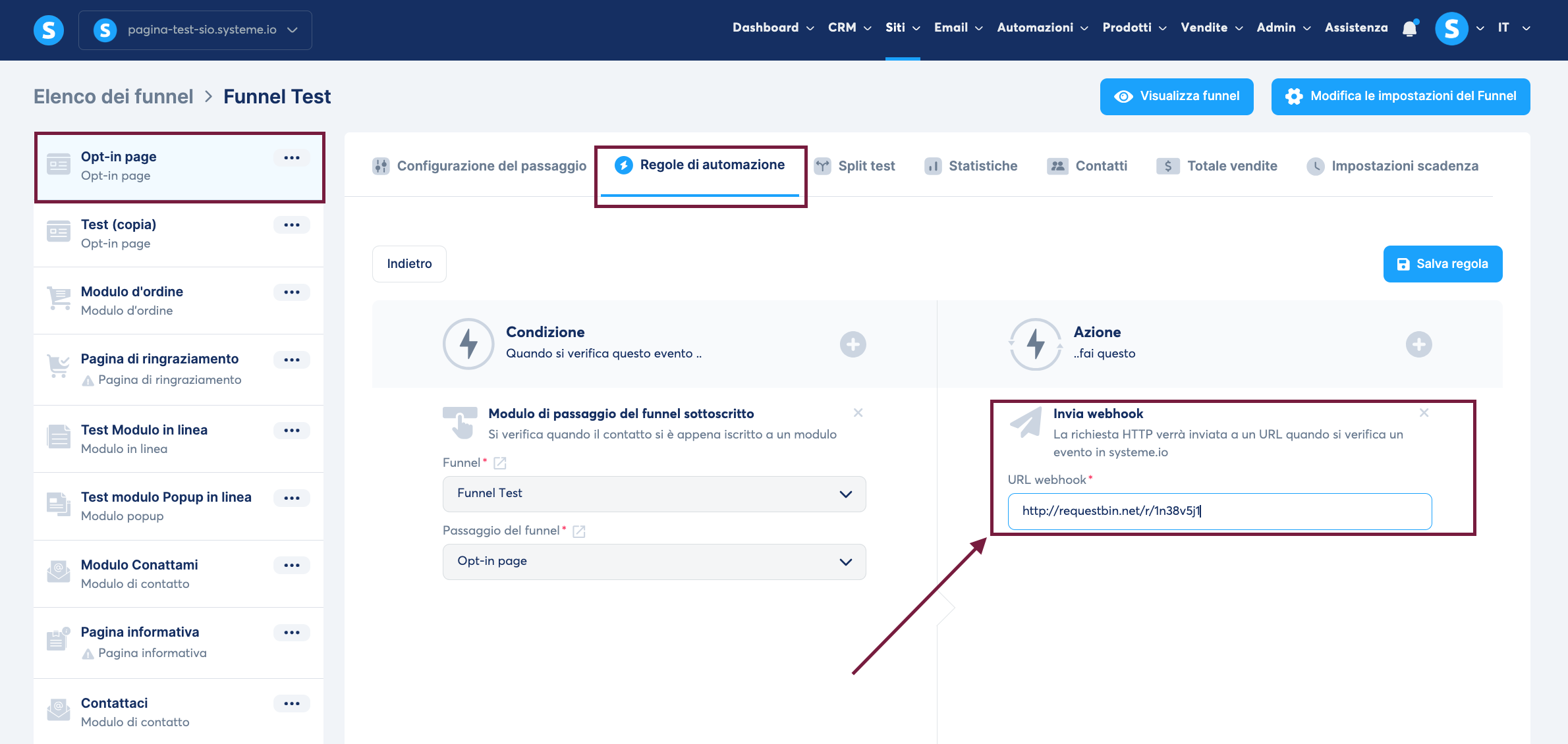The width and height of the screenshot is (1568, 744).
Task: Click the plus icon in Azione panel
Action: tap(1418, 344)
